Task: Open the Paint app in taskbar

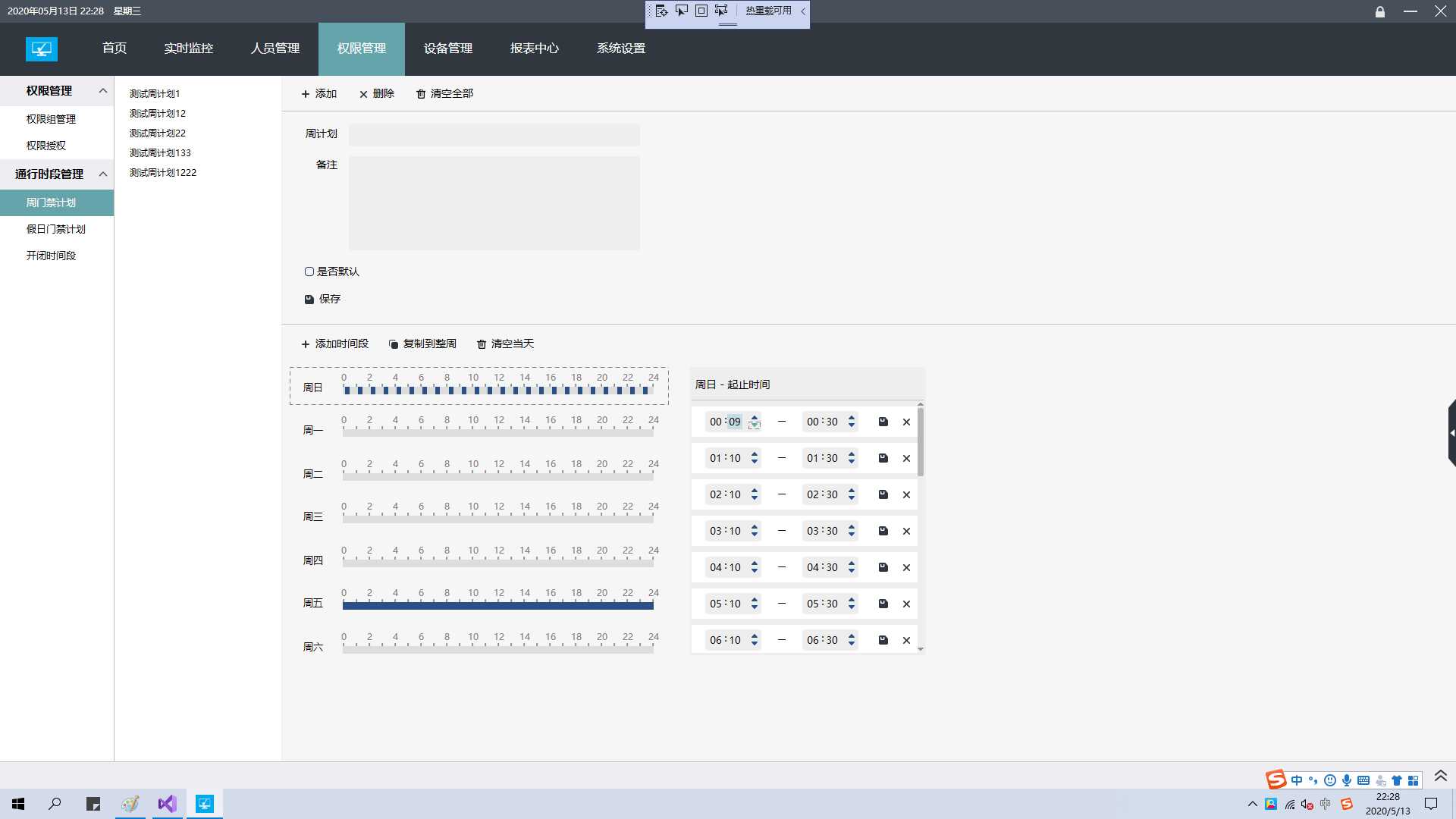Action: click(130, 804)
